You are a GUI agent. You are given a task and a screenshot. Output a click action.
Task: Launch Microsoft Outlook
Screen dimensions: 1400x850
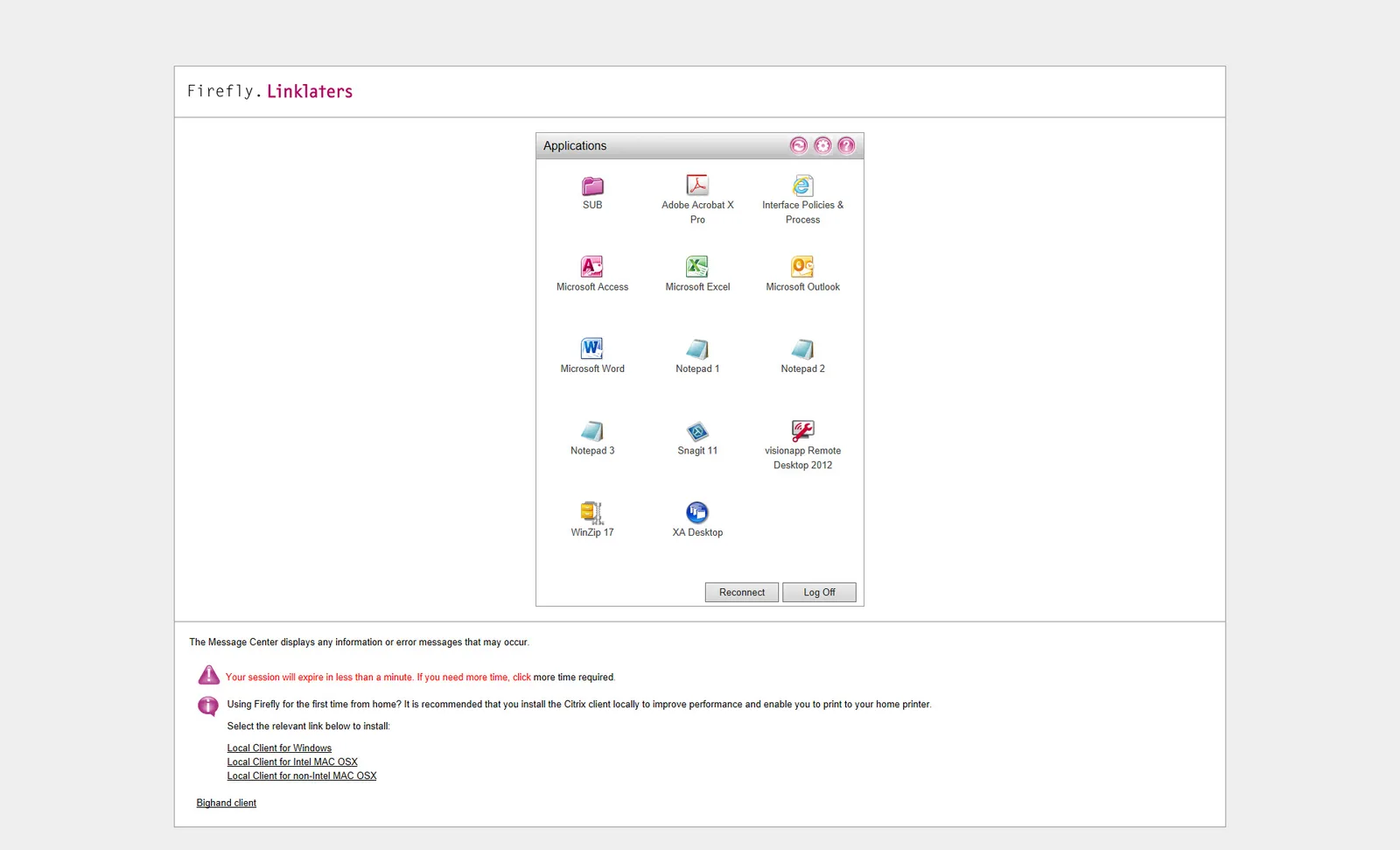(x=802, y=274)
